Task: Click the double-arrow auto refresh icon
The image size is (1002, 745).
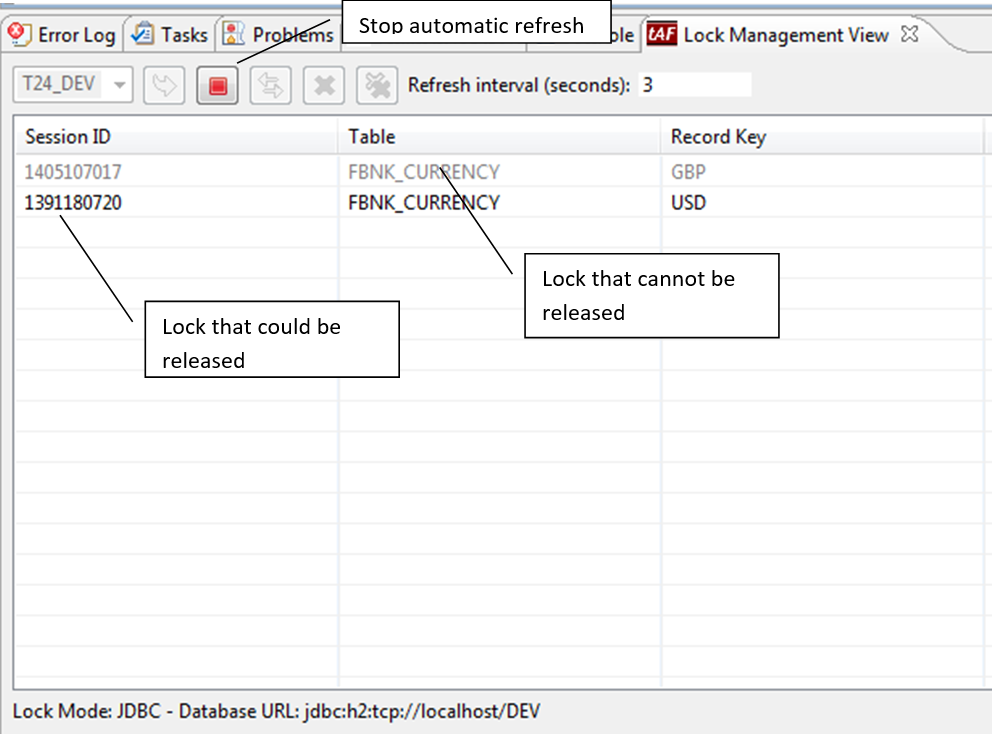Action: pyautogui.click(x=270, y=86)
